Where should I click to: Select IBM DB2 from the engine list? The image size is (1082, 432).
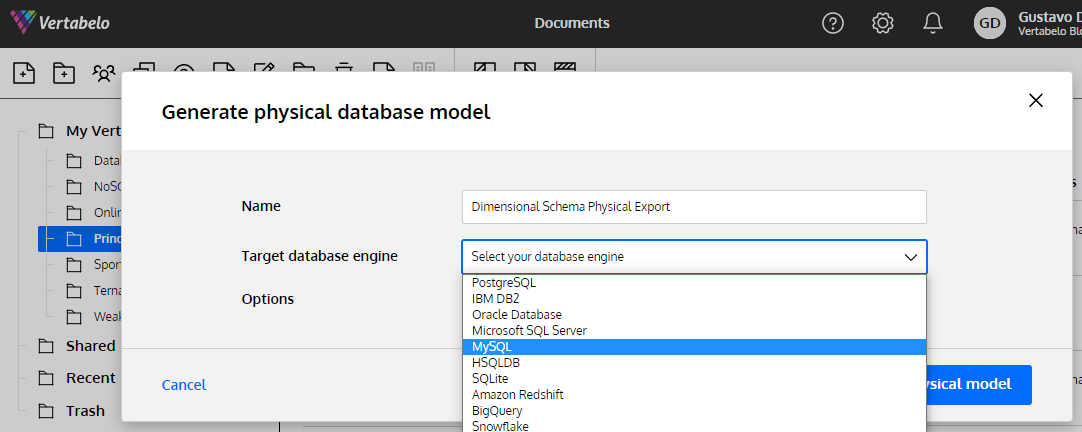click(694, 299)
